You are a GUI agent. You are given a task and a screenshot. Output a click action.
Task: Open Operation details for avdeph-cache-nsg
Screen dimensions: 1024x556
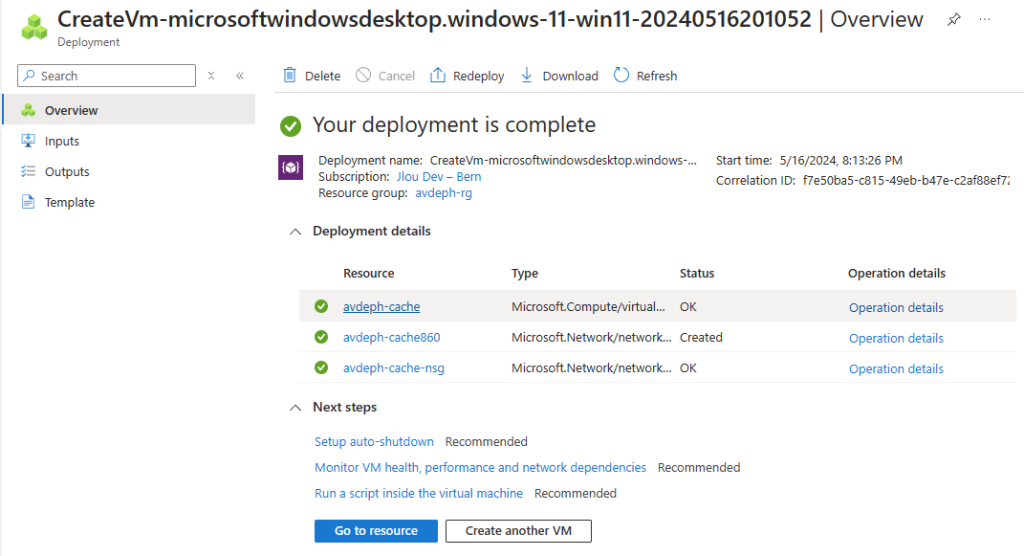896,368
